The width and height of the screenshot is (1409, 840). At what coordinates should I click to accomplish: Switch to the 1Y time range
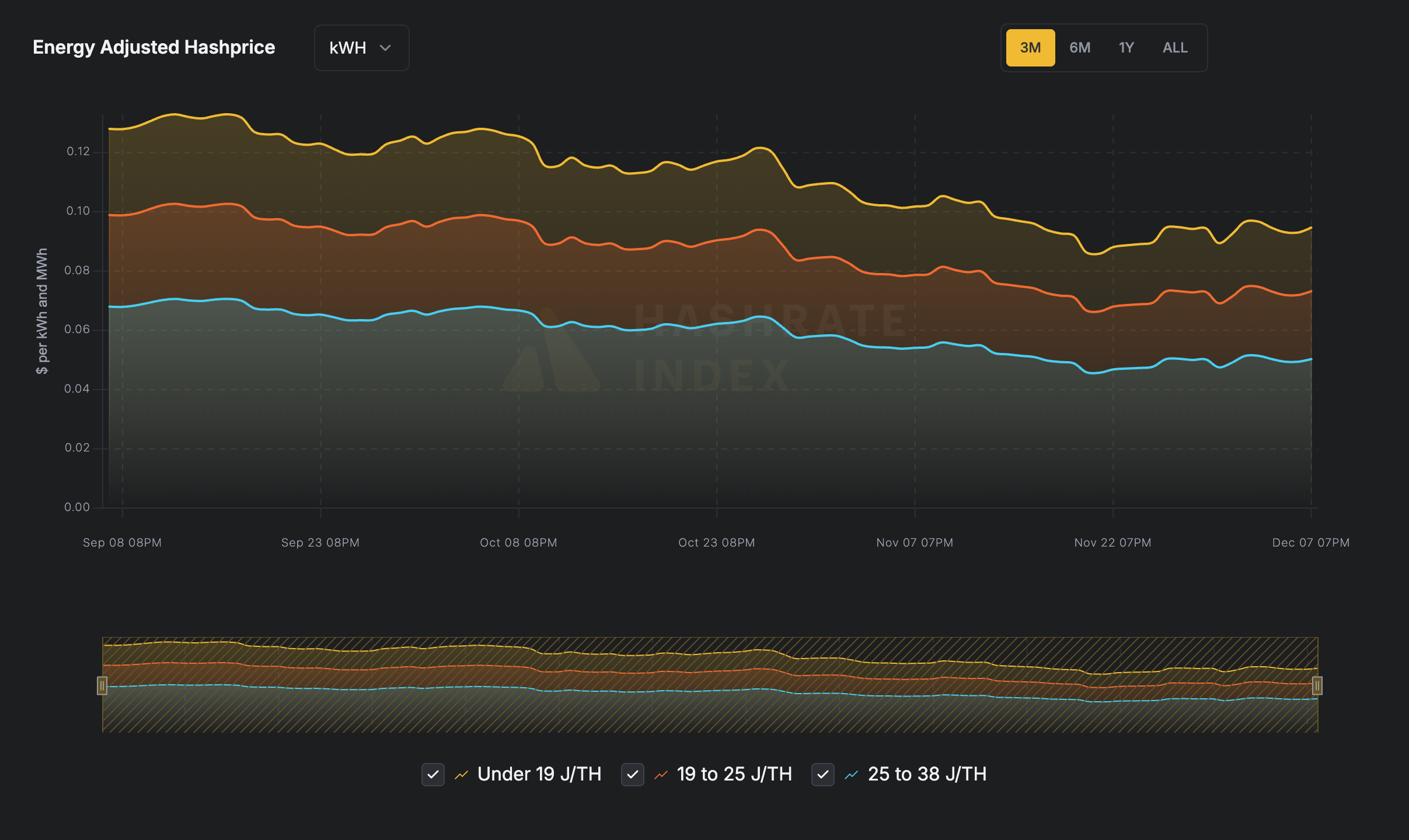(x=1126, y=48)
